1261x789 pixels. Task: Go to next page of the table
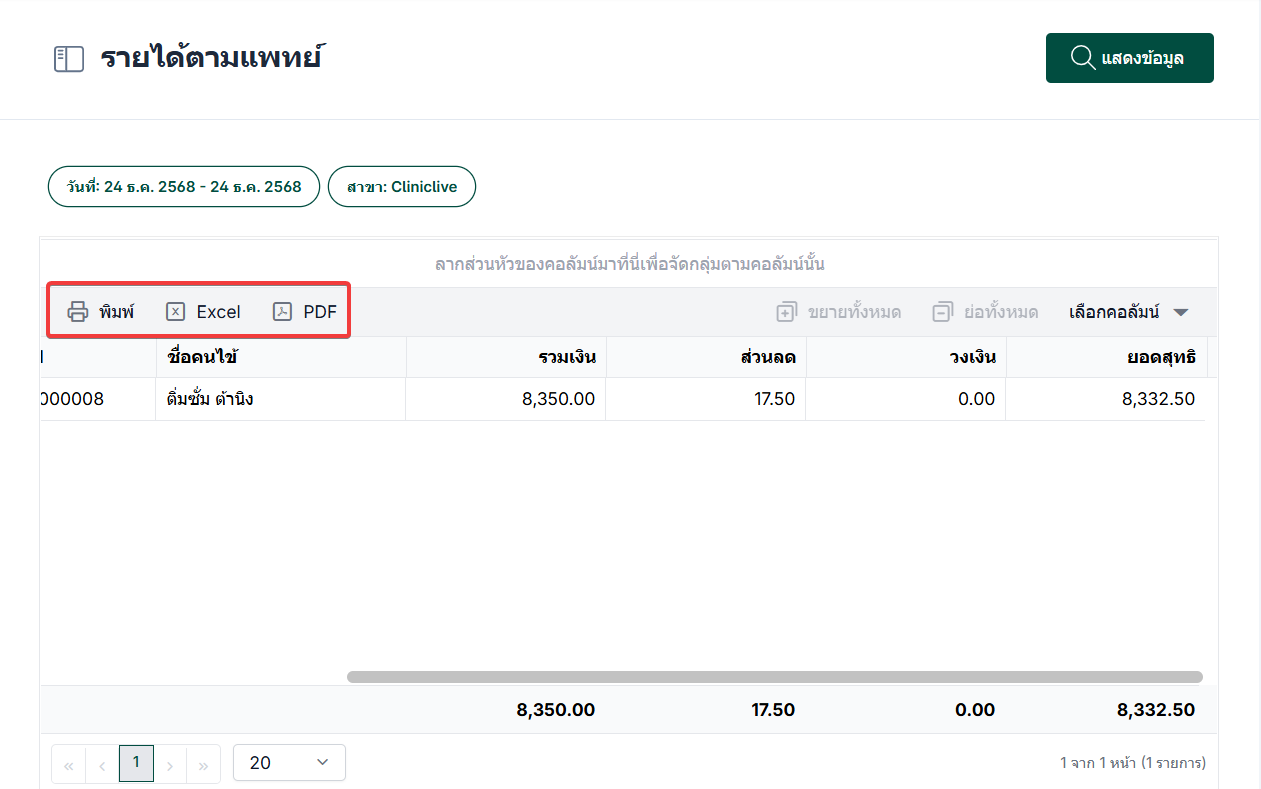click(170, 765)
